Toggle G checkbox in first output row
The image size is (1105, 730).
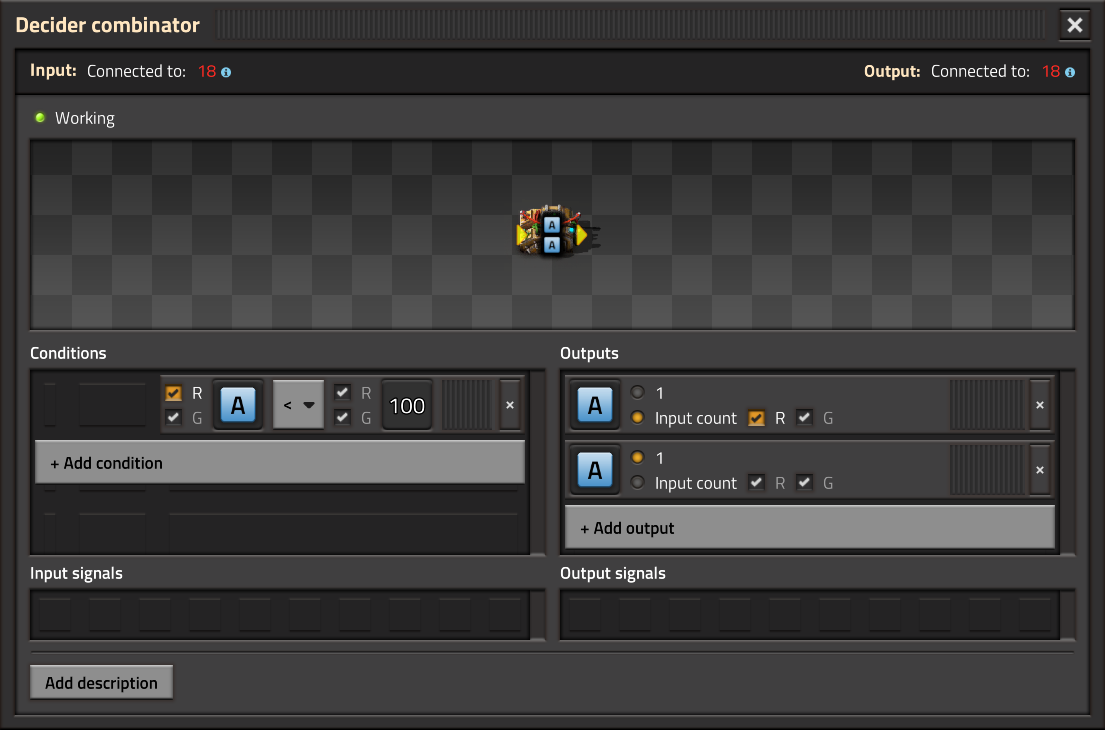[x=805, y=418]
